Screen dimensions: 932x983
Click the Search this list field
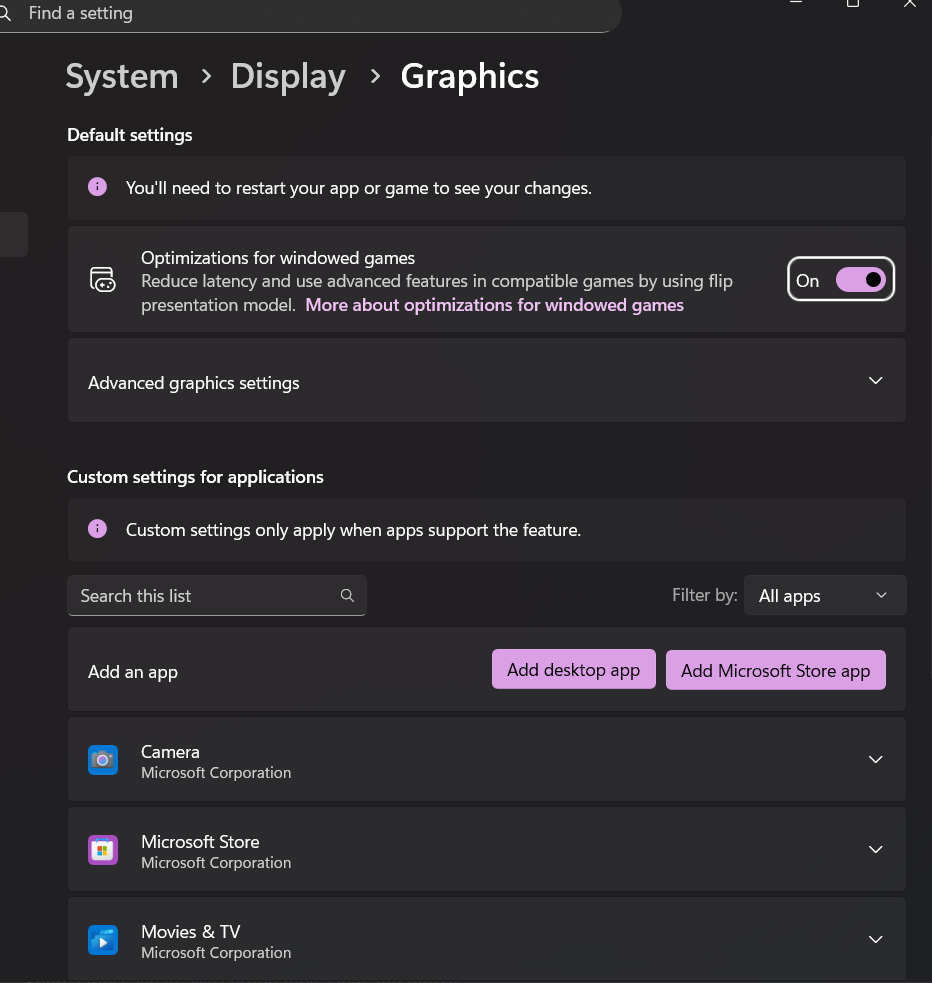(x=200, y=596)
